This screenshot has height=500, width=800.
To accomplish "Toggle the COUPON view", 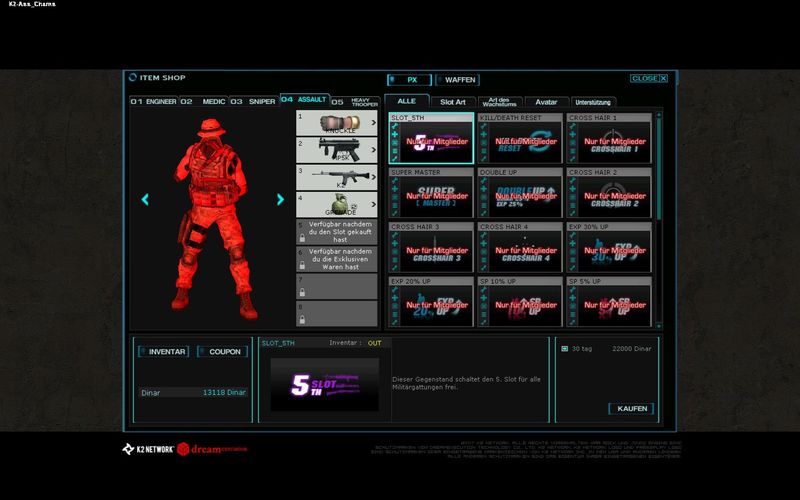I will click(222, 352).
